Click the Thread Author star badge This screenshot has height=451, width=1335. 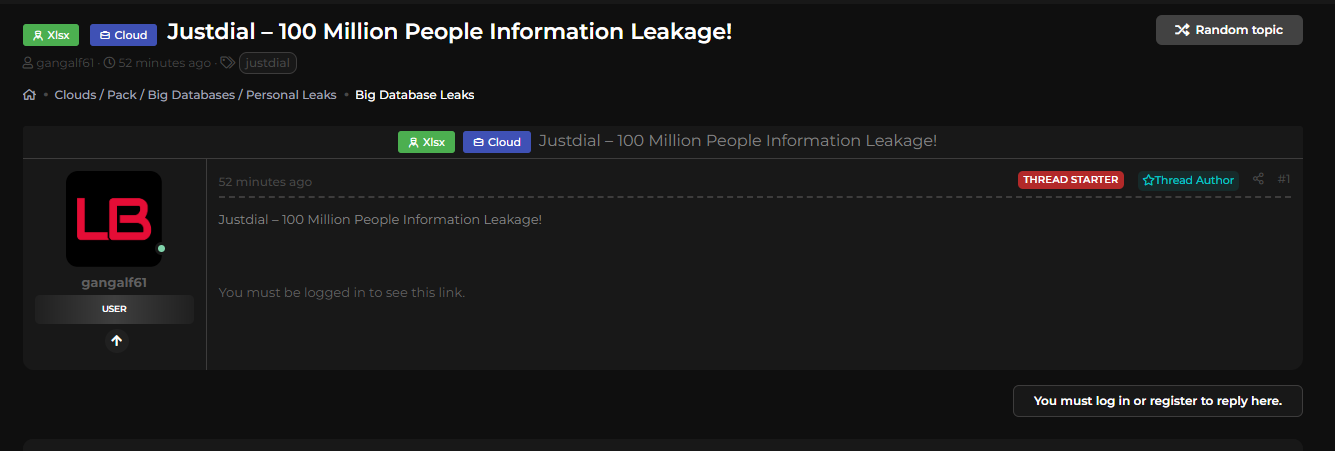[1188, 180]
